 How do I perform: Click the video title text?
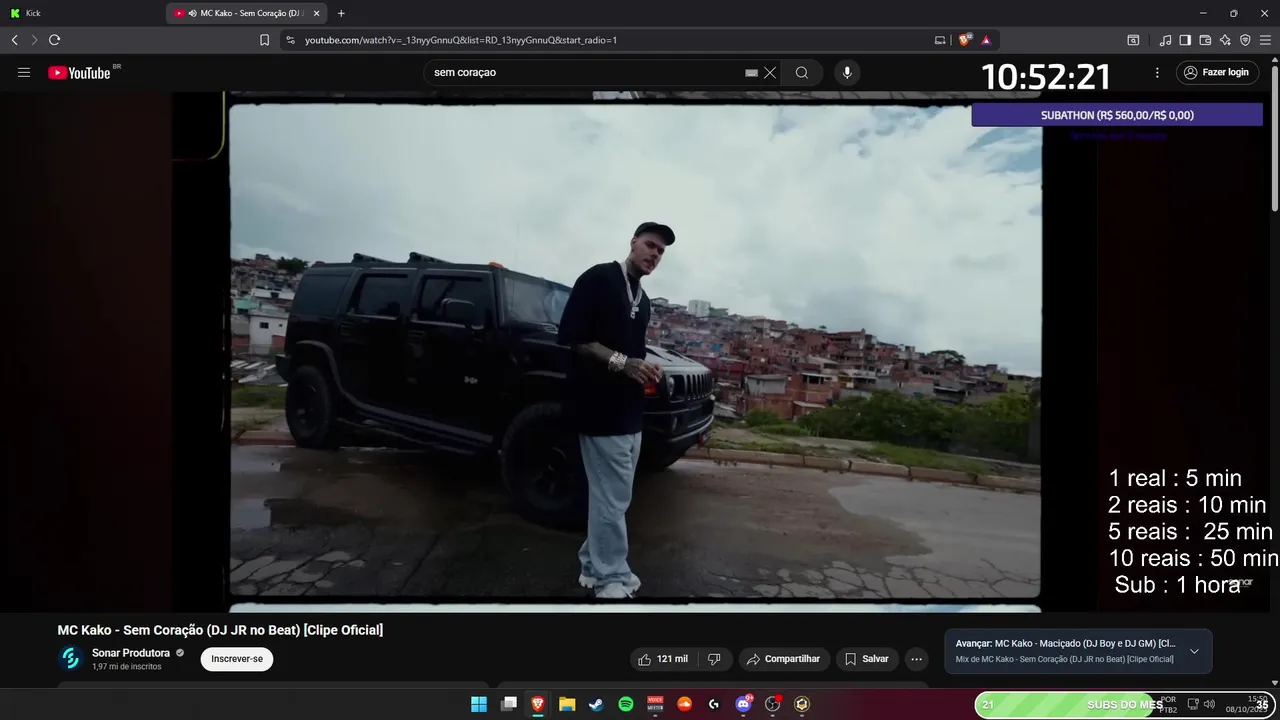click(220, 630)
